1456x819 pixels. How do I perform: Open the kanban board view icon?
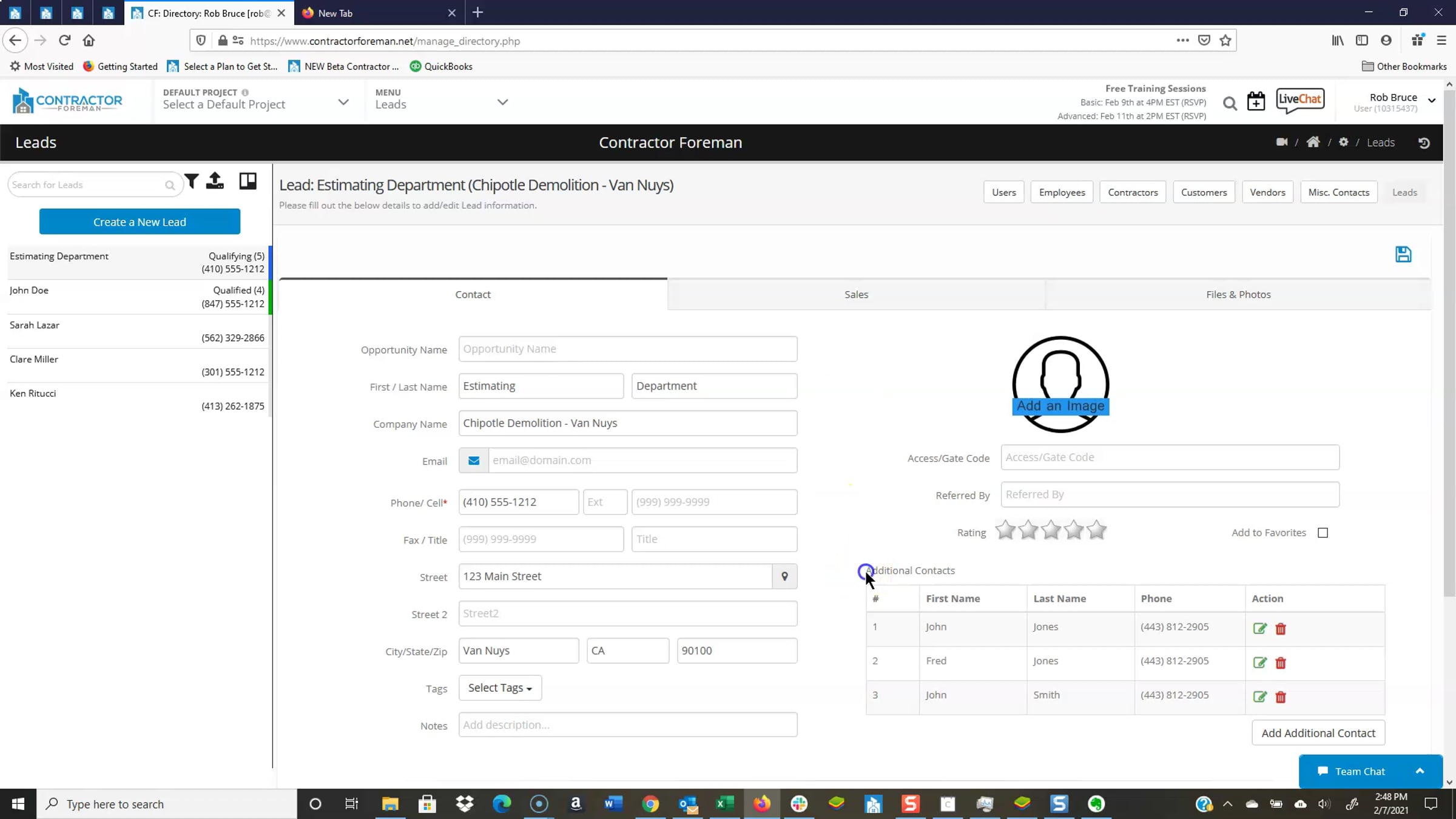(248, 181)
